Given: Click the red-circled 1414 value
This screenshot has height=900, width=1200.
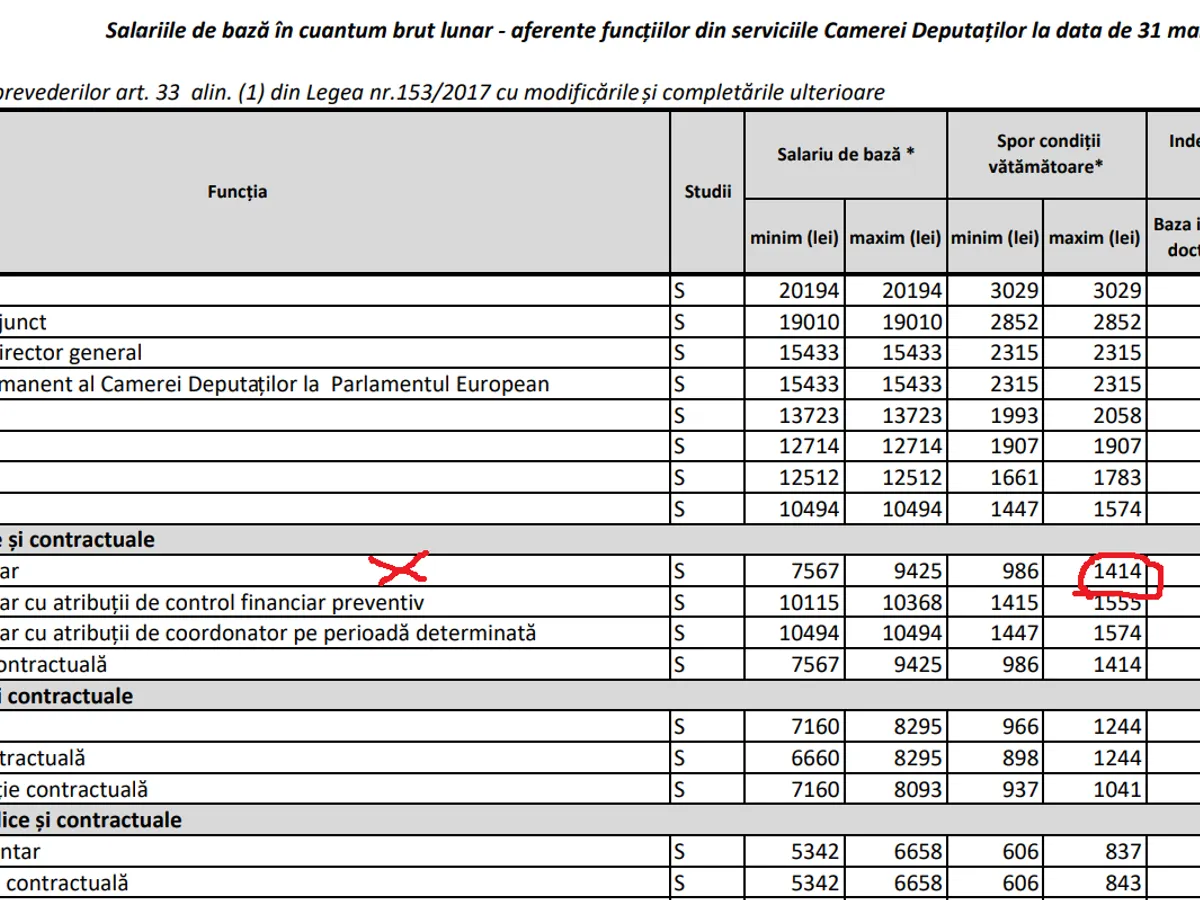Looking at the screenshot, I should pyautogui.click(x=1117, y=571).
